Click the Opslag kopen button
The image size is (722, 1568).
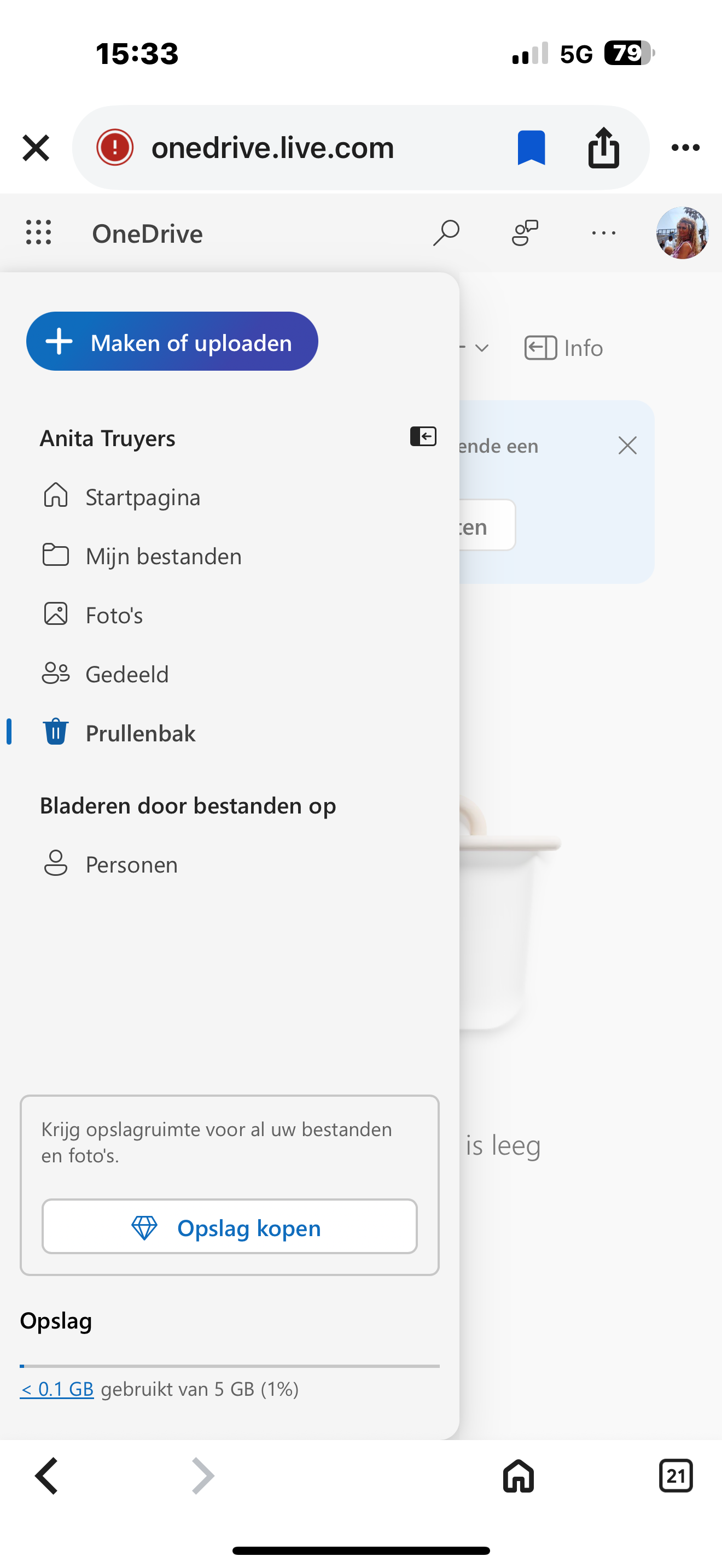click(230, 1226)
